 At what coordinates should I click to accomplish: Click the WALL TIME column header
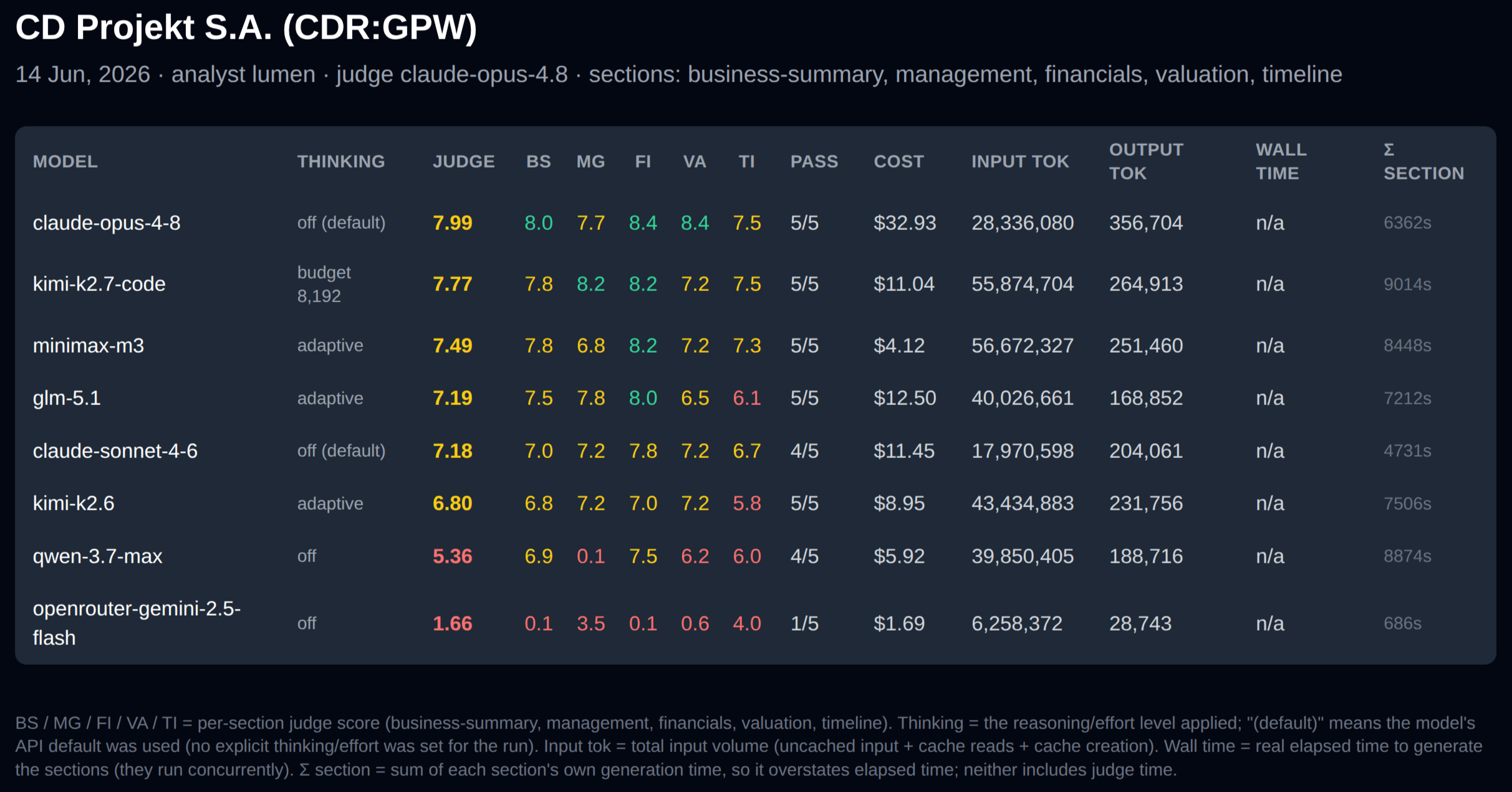1281,161
